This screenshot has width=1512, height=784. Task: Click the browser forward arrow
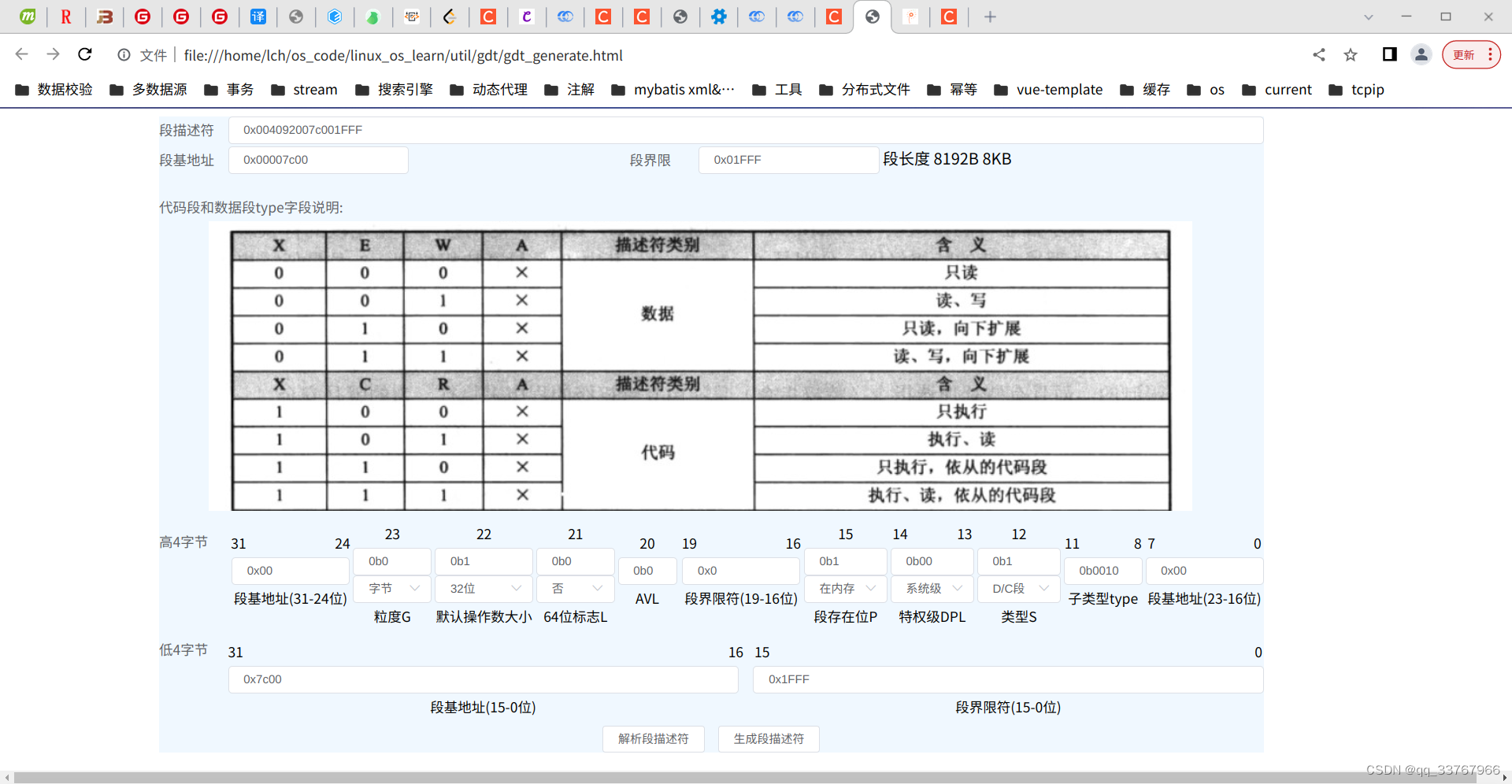point(53,54)
